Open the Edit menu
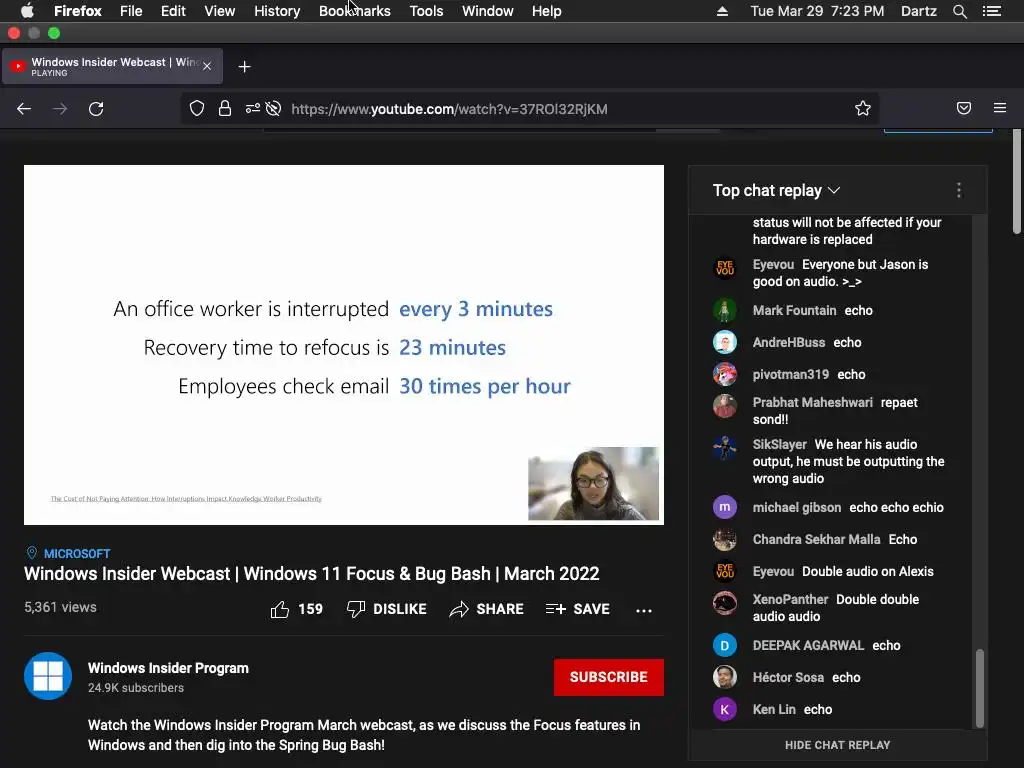 (173, 11)
